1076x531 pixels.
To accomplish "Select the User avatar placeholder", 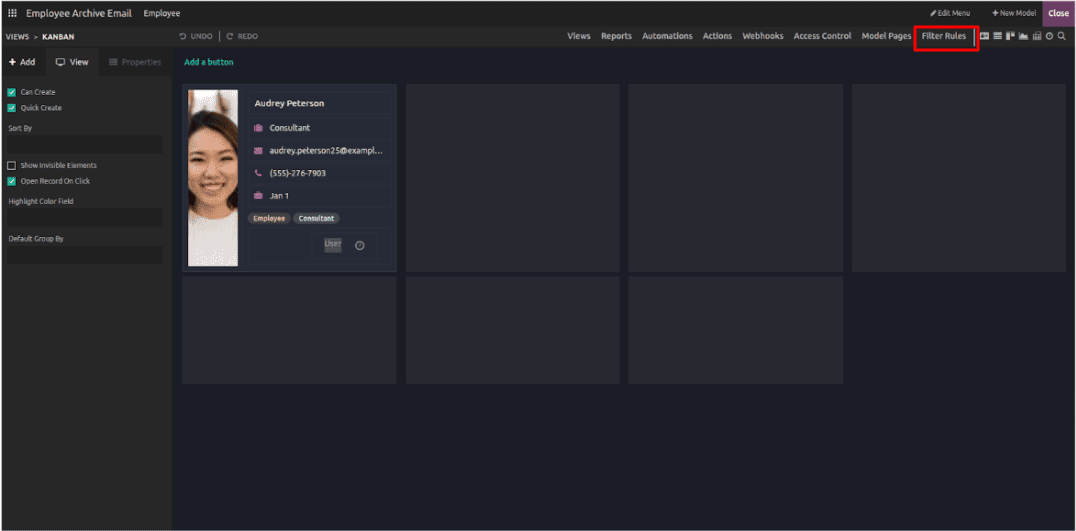I will (x=333, y=245).
